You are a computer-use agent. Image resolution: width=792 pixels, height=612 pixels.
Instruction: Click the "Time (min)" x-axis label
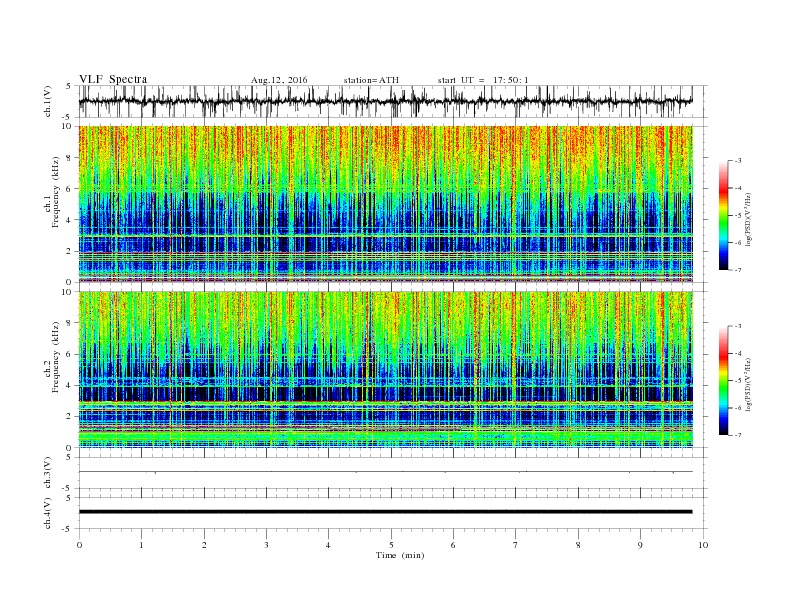(400, 555)
